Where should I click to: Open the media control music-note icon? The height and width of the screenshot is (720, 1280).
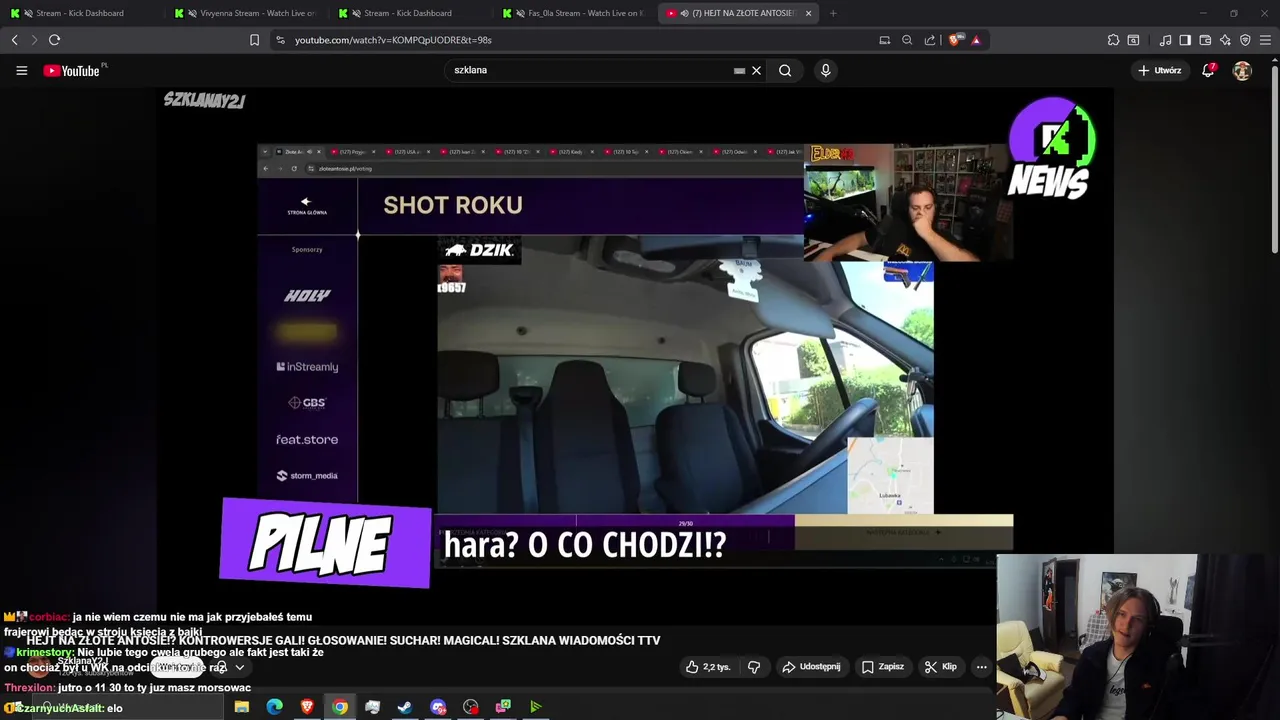1165,40
